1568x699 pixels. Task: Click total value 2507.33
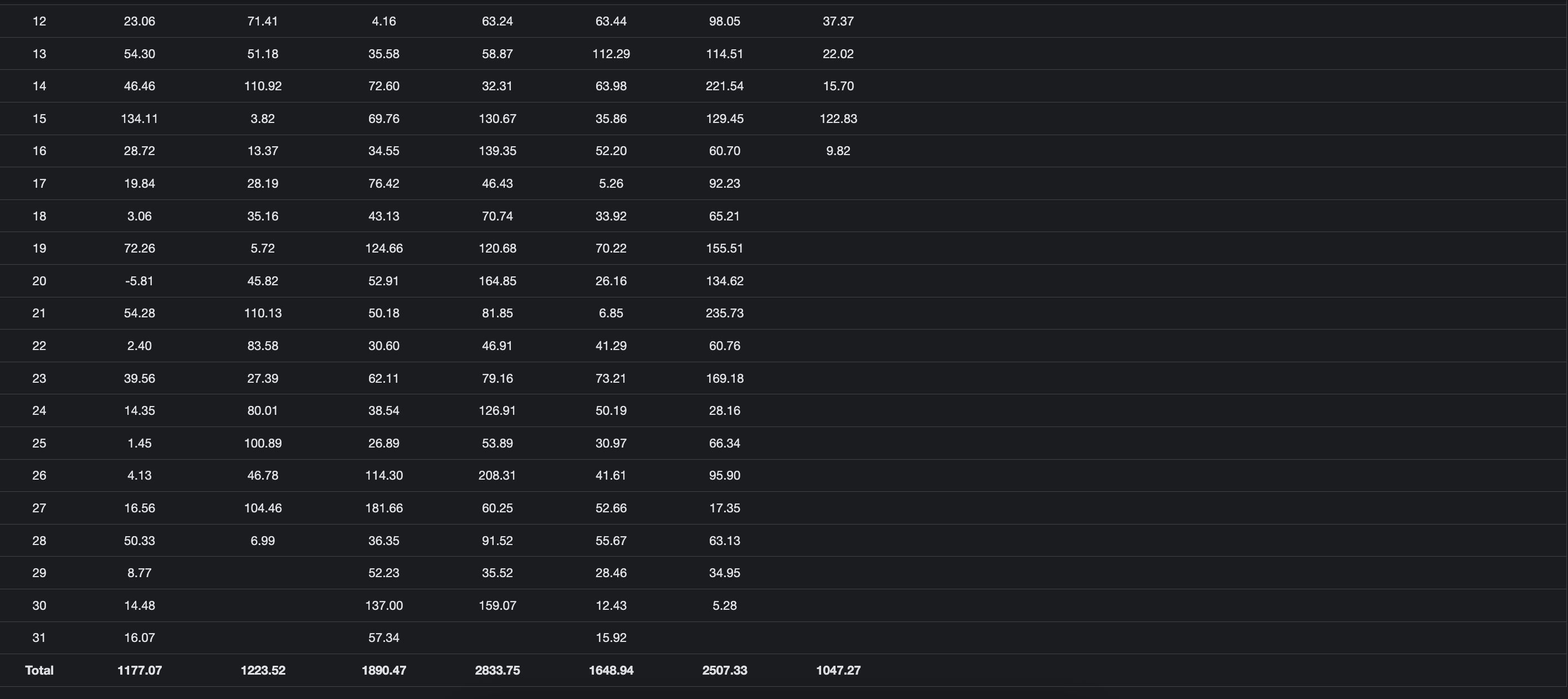click(724, 670)
